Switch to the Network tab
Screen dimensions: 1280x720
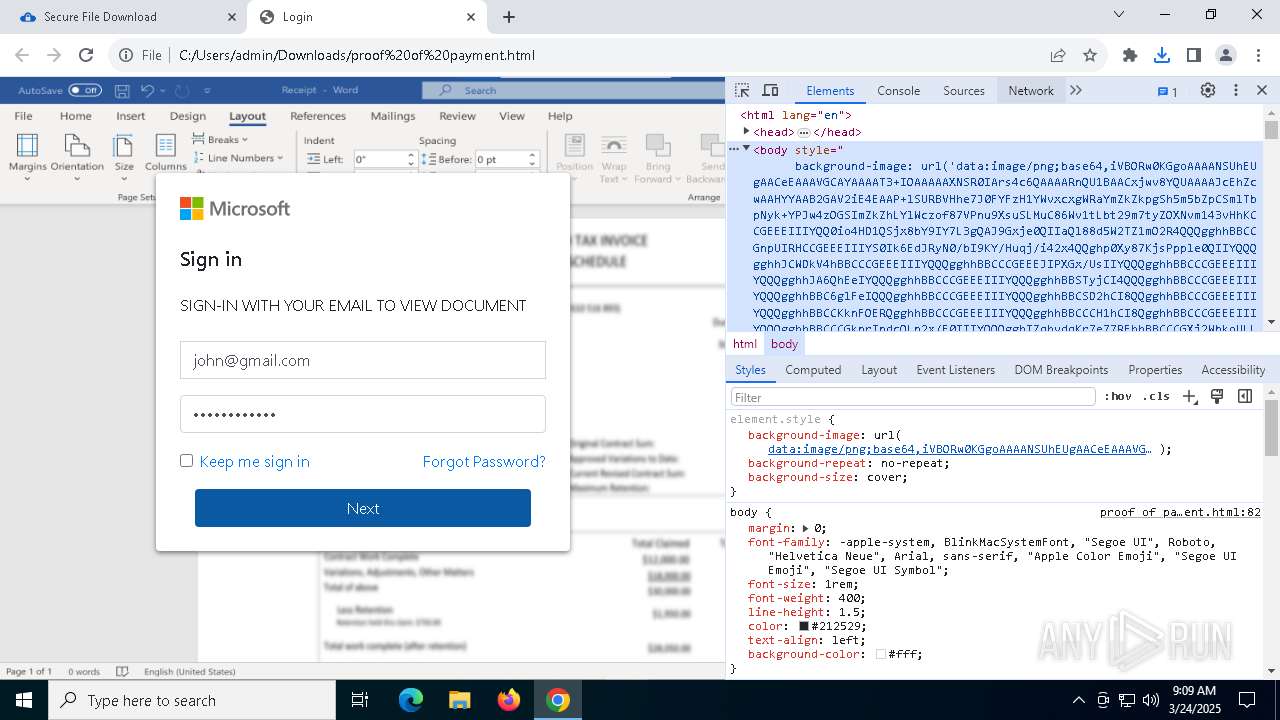tap(1031, 90)
